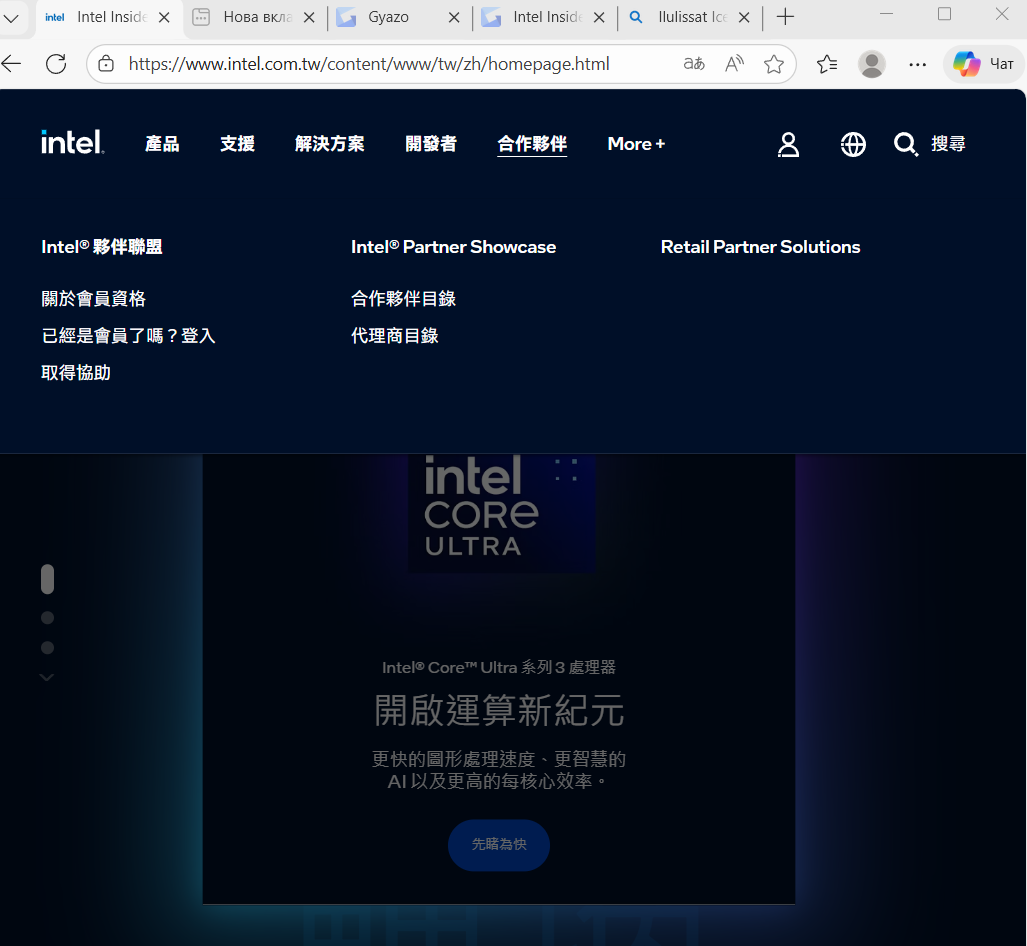Close the Нова вкладка tab
The height and width of the screenshot is (946, 1027).
309,18
